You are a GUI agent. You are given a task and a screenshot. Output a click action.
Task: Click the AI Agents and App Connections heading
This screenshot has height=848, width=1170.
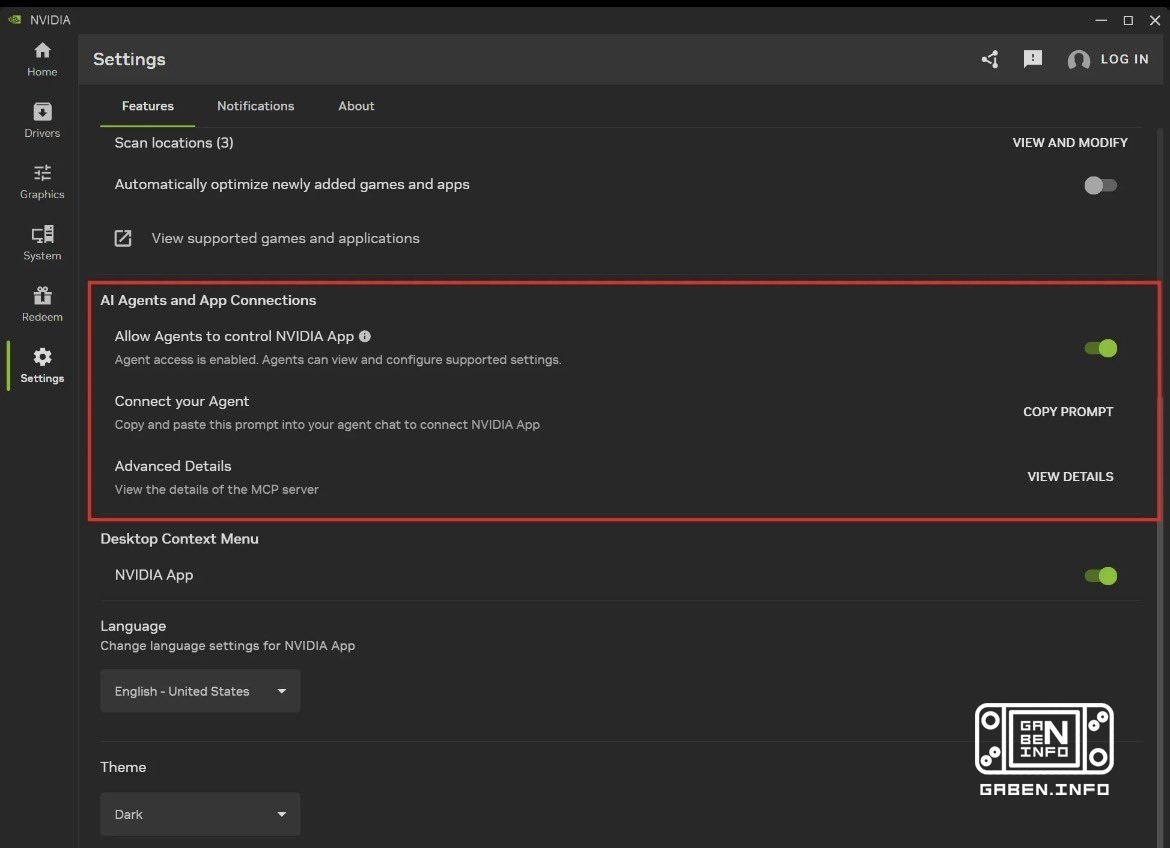[x=208, y=300]
